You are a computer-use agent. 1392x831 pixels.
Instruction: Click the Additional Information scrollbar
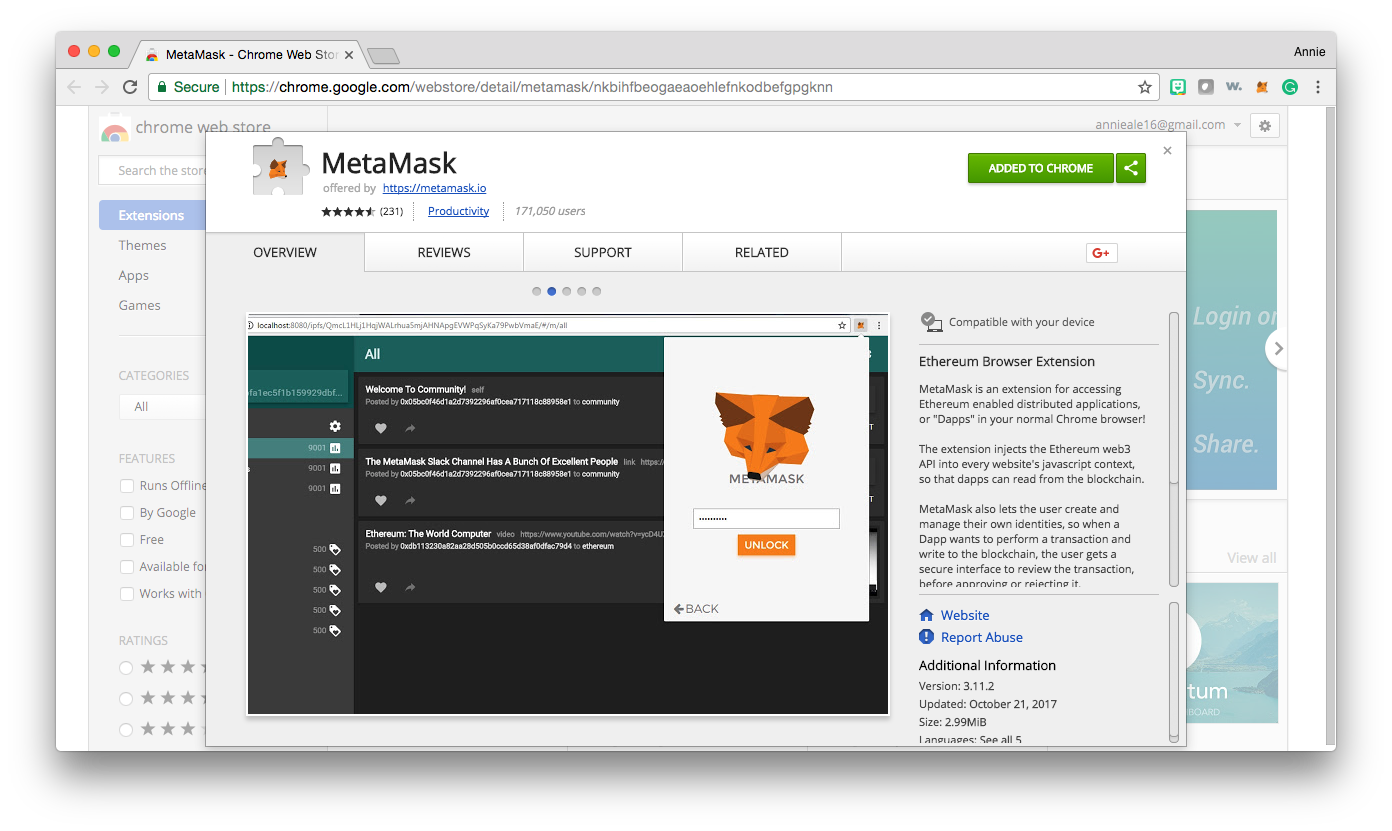point(1174,671)
